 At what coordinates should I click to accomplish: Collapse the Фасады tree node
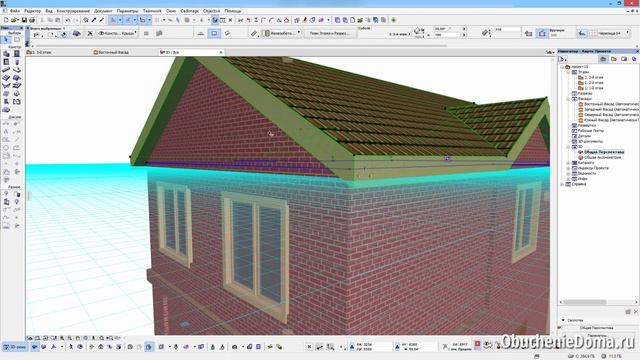[x=568, y=99]
